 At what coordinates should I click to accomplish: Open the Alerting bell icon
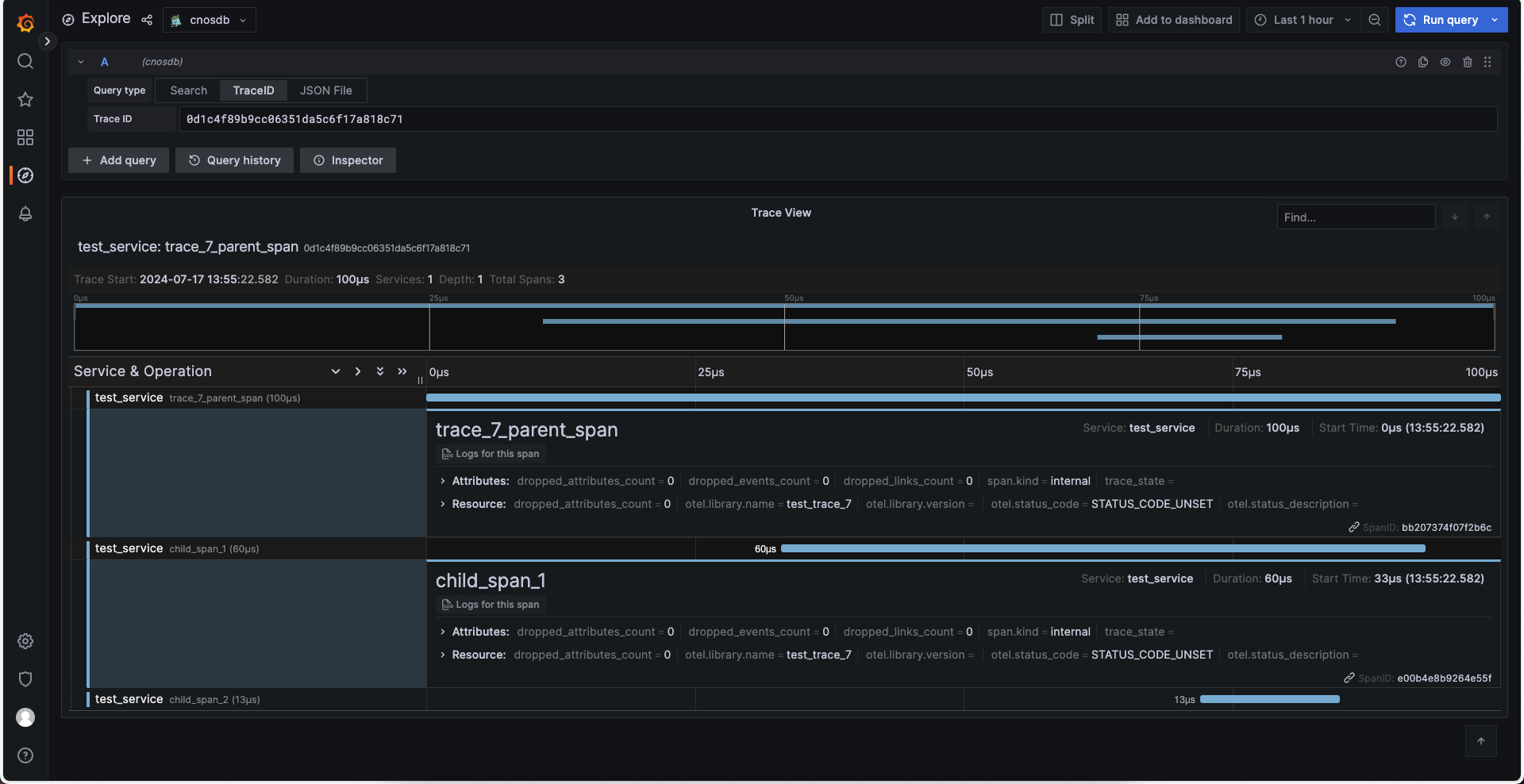[25, 213]
